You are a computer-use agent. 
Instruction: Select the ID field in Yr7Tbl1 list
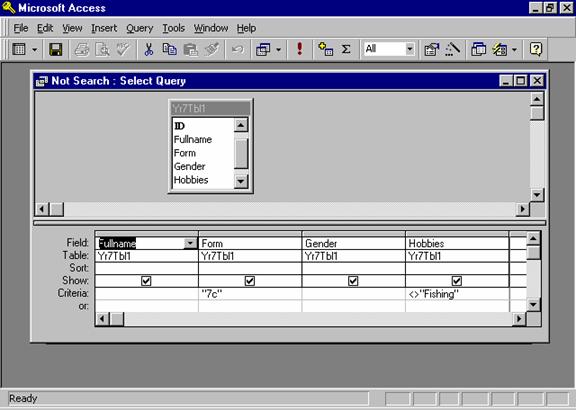203,126
